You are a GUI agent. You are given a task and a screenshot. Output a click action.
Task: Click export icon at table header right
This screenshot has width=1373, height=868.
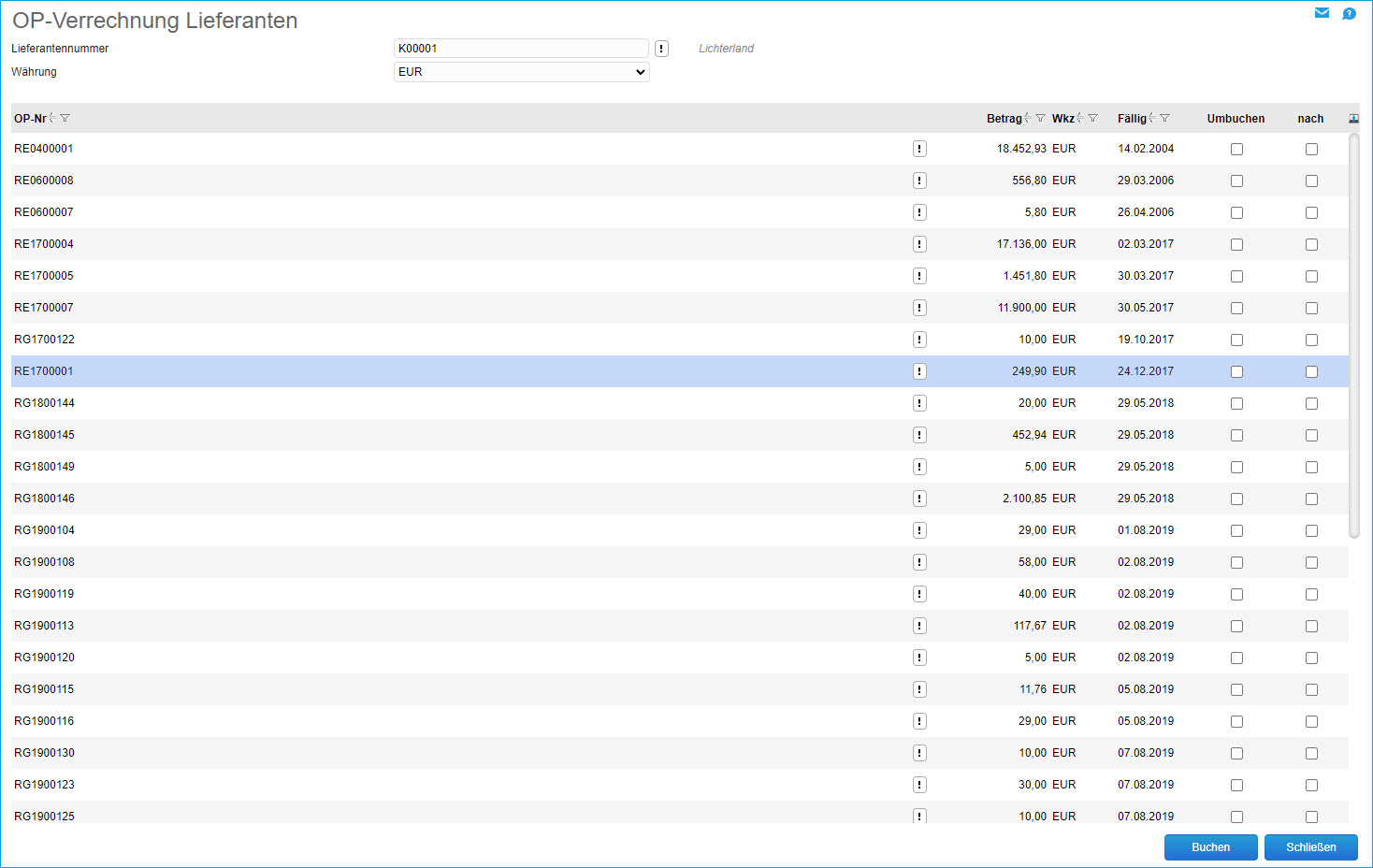coord(1353,119)
